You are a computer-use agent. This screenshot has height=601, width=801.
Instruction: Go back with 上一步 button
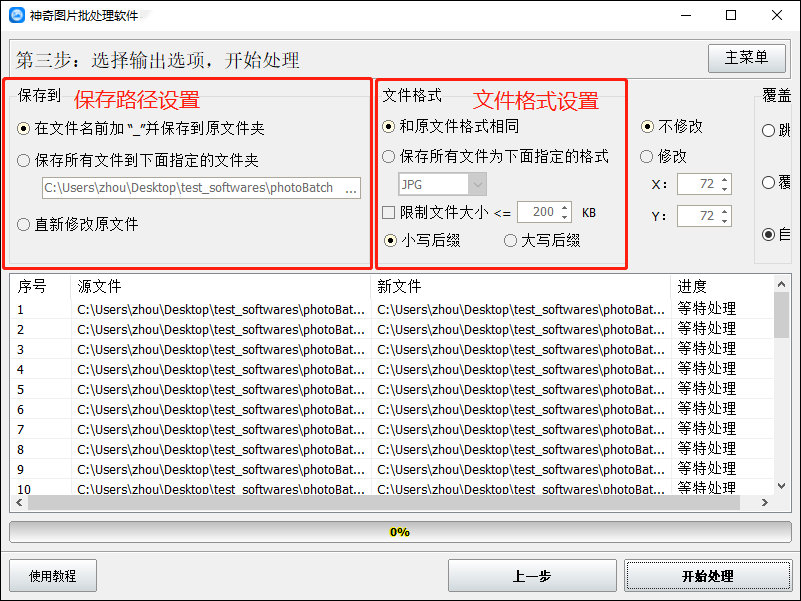532,576
